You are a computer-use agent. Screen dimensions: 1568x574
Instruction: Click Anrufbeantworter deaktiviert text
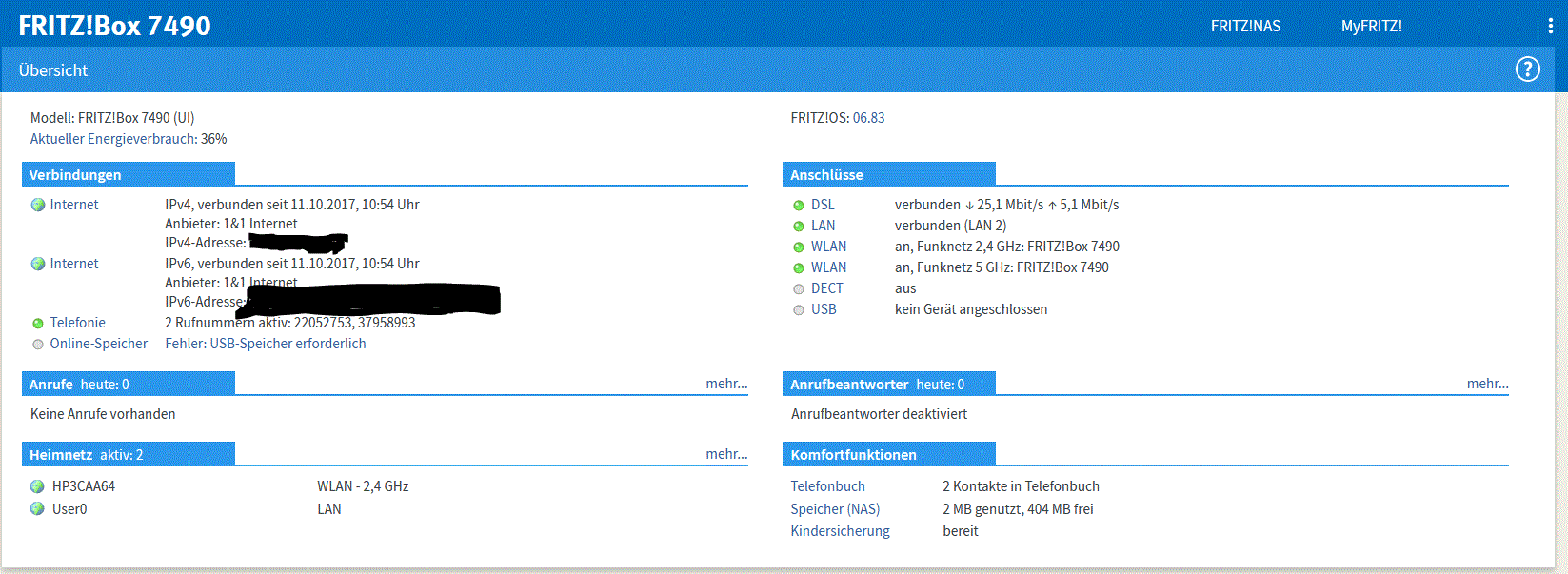coord(879,414)
